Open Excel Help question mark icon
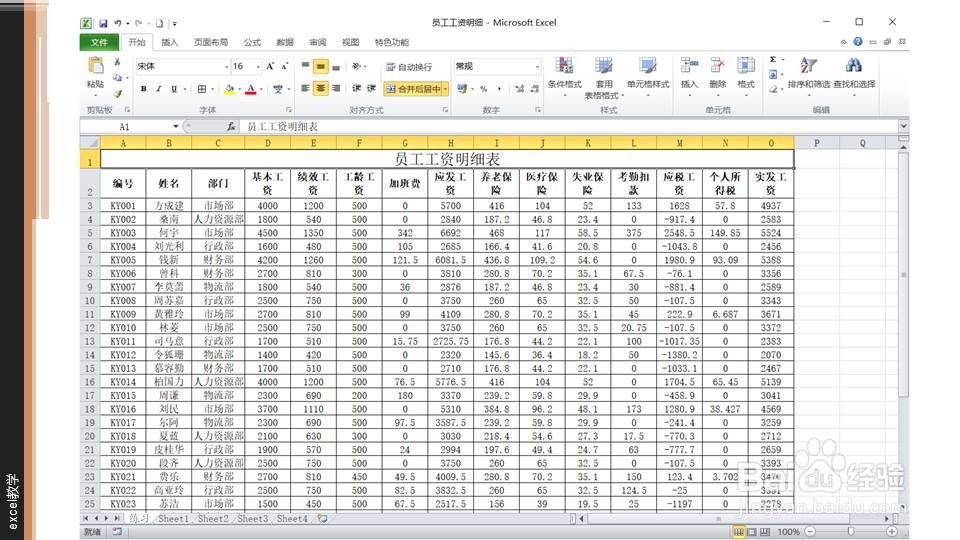The width and height of the screenshot is (960, 540). coord(858,42)
